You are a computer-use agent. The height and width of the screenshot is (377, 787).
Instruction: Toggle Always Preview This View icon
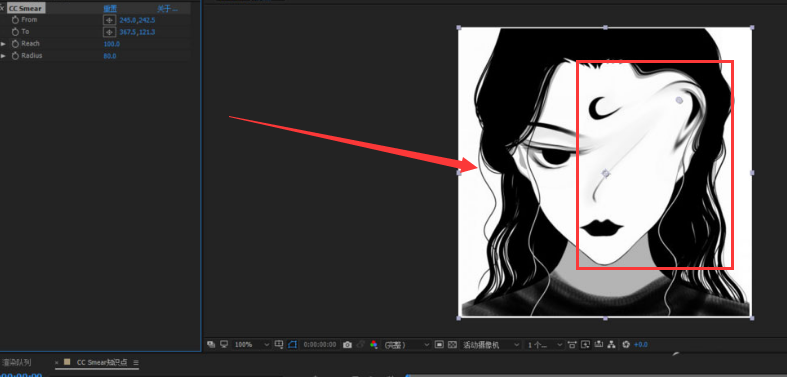coord(211,344)
